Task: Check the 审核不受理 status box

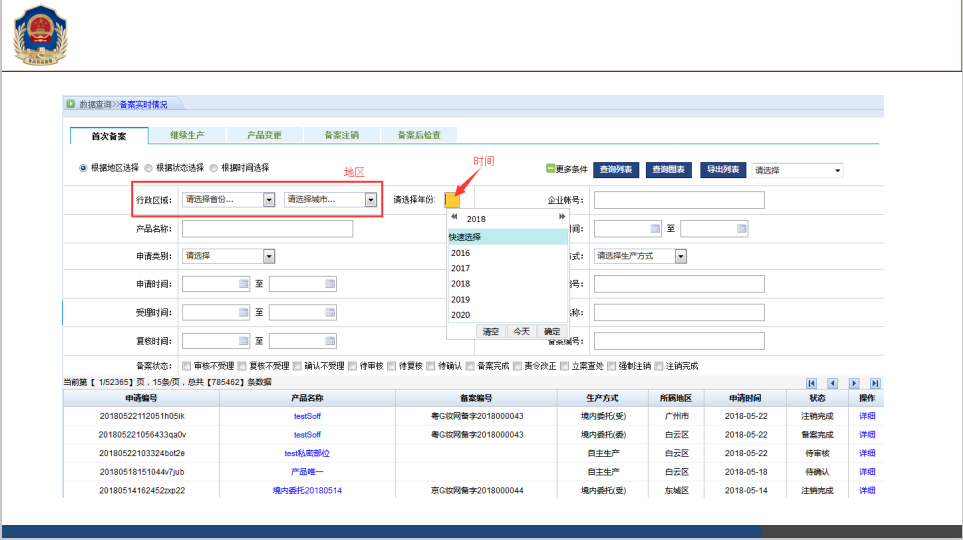Action: 187,366
